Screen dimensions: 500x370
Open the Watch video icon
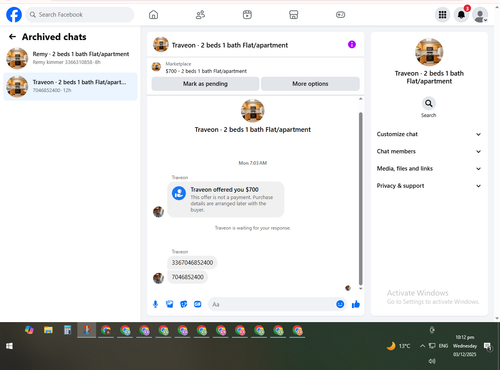247,15
